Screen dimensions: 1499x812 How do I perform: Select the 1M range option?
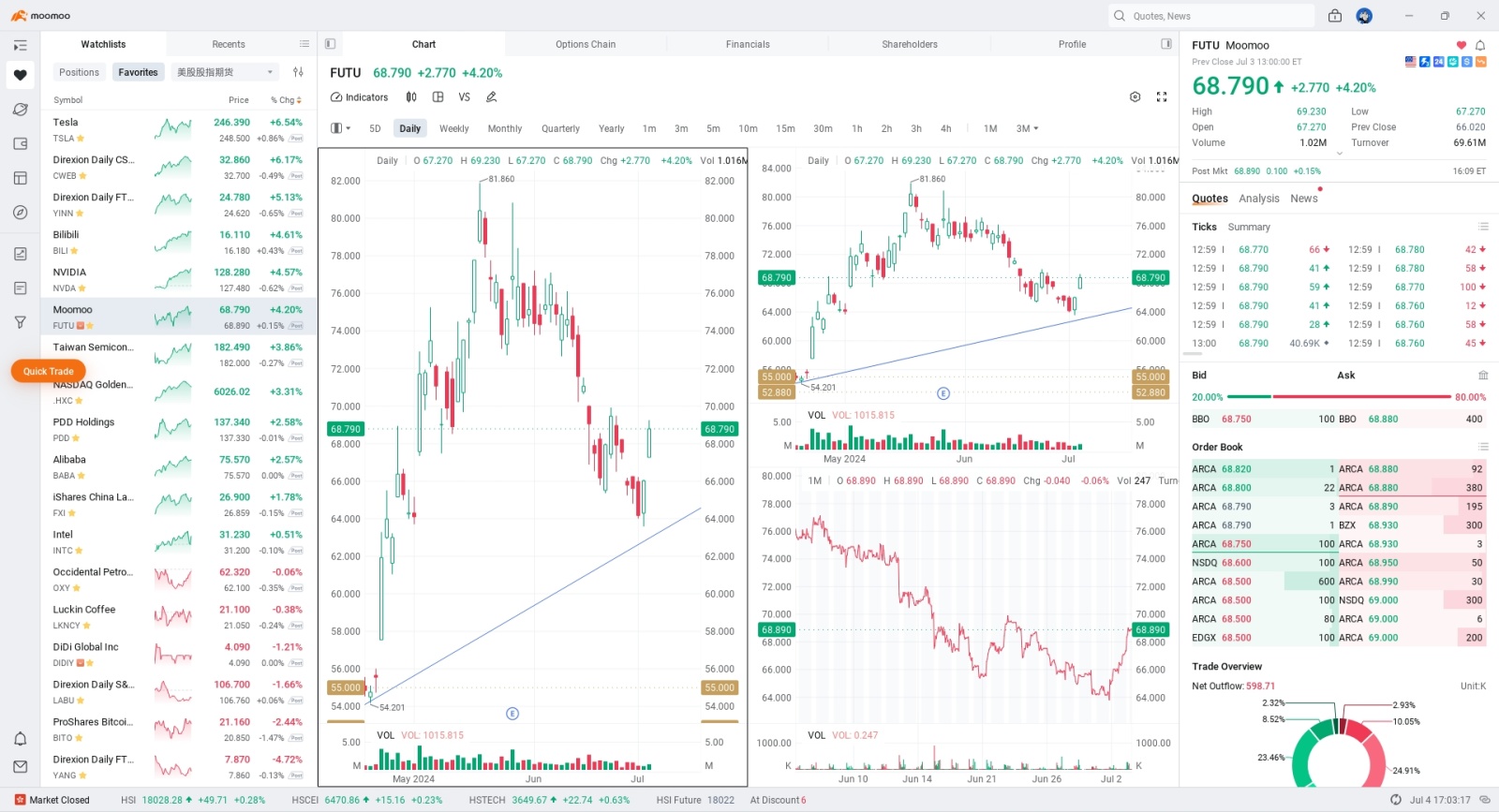(x=990, y=128)
